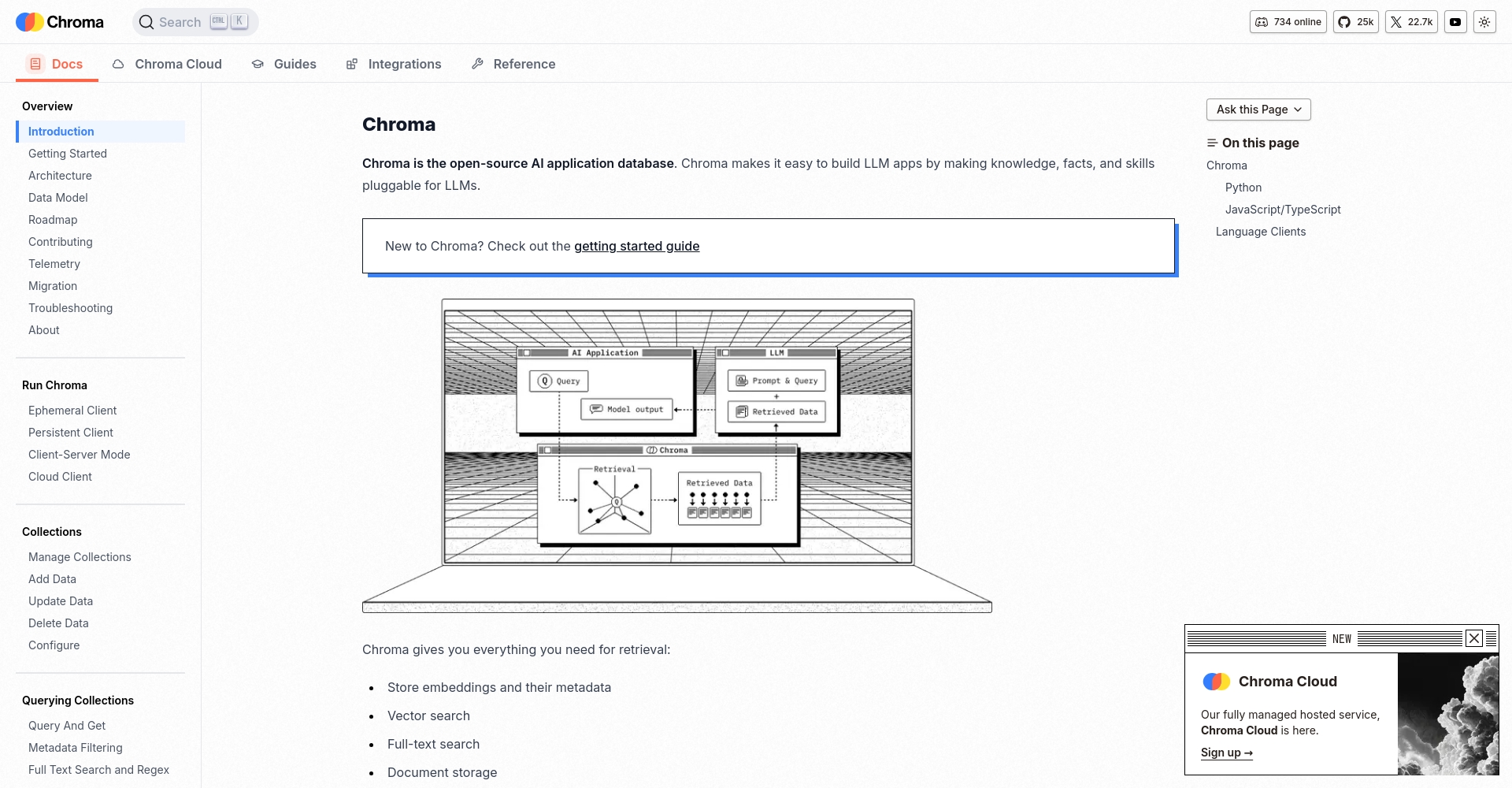Image resolution: width=1512 pixels, height=788 pixels.
Task: Open Getting Started in the sidebar
Action: tap(68, 154)
